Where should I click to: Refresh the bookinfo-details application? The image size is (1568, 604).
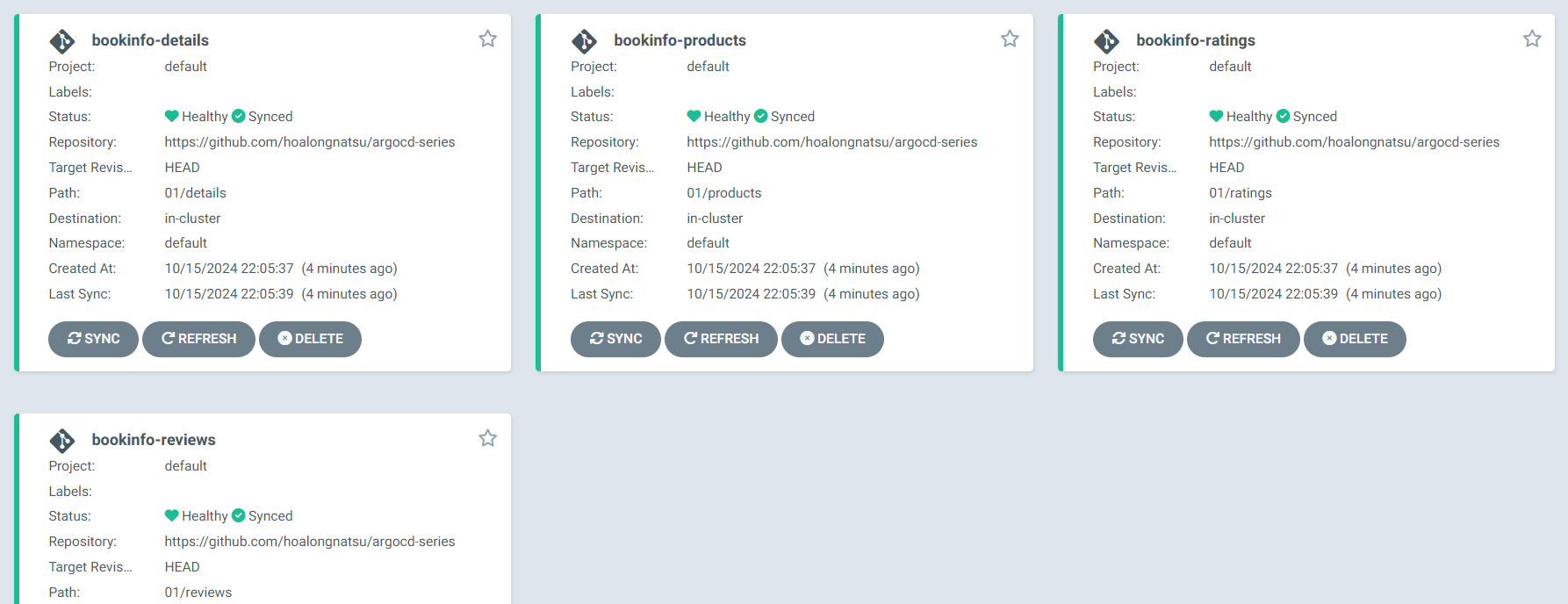click(x=198, y=339)
